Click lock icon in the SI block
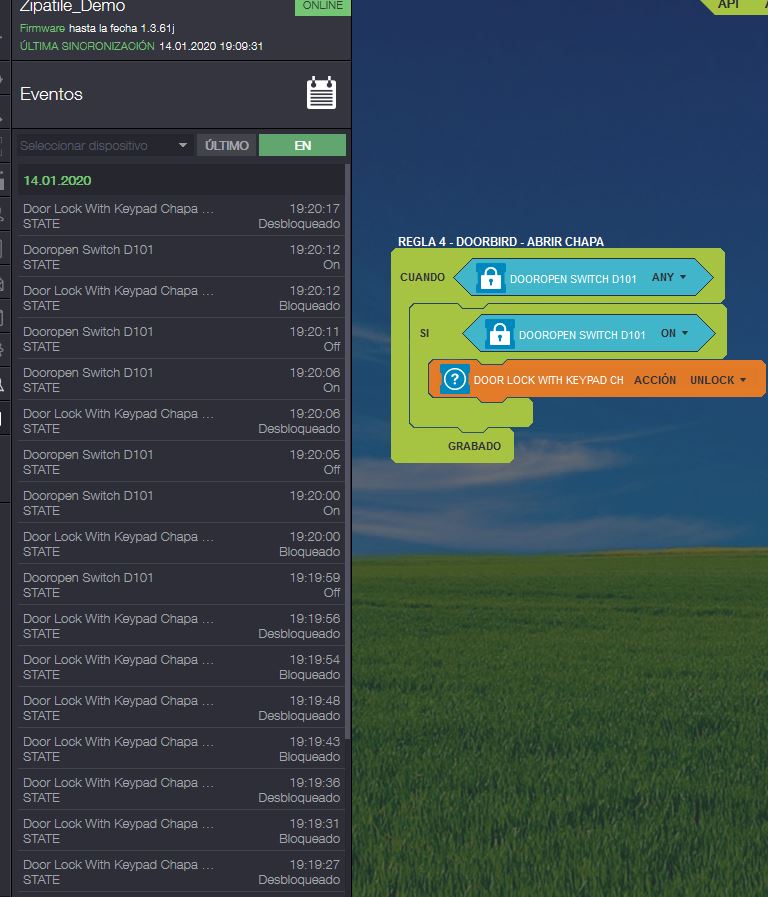Viewport: 768px width, 897px height. pyautogui.click(x=499, y=334)
